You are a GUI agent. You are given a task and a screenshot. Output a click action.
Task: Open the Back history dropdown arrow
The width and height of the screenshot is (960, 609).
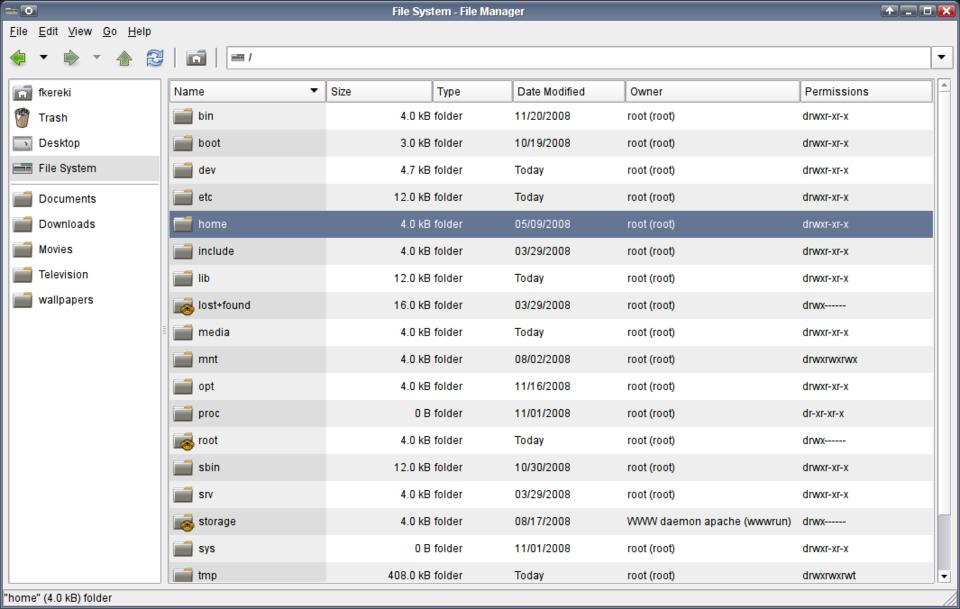(43, 58)
